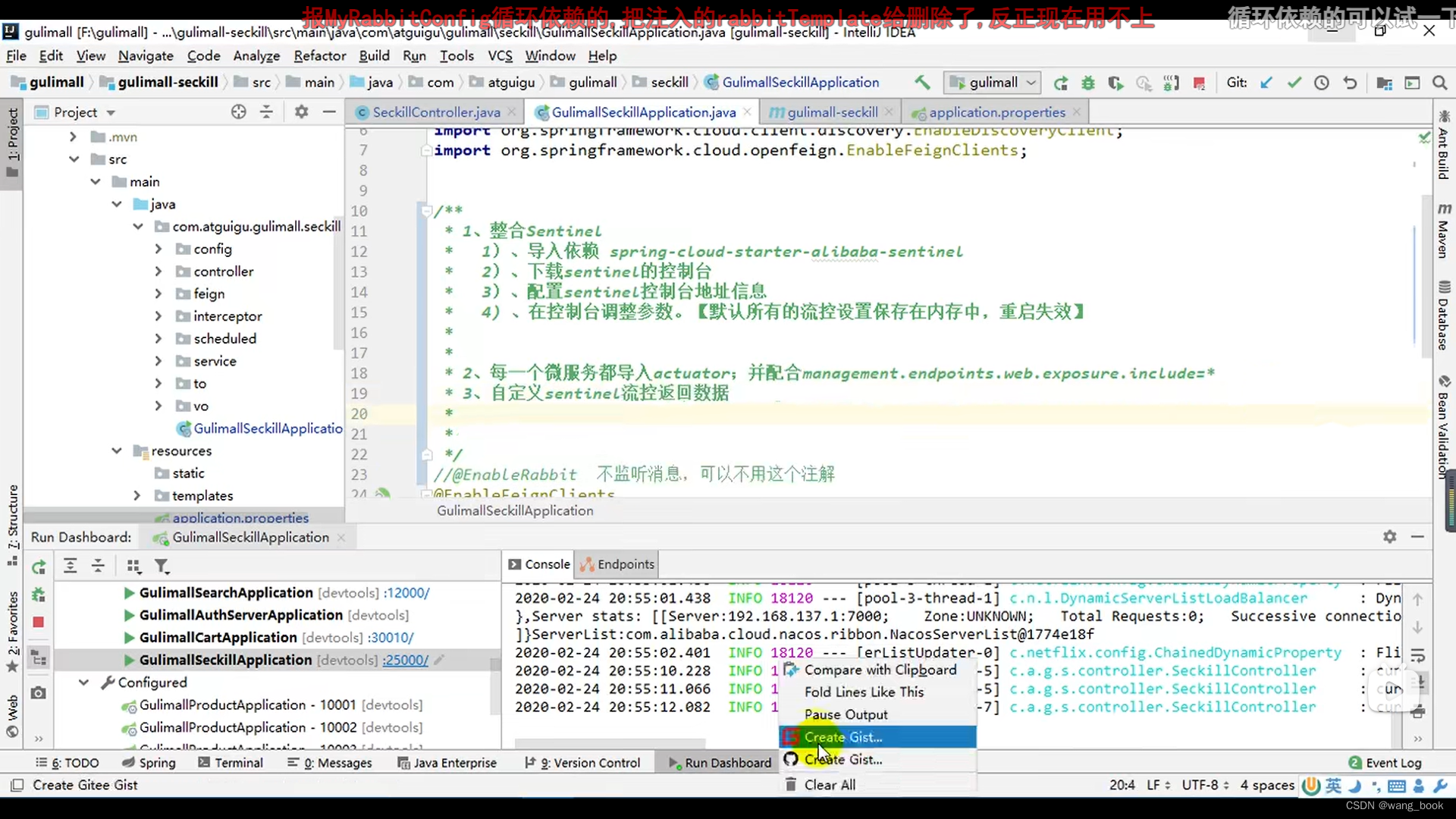Open the Database side panel

click(x=1443, y=315)
